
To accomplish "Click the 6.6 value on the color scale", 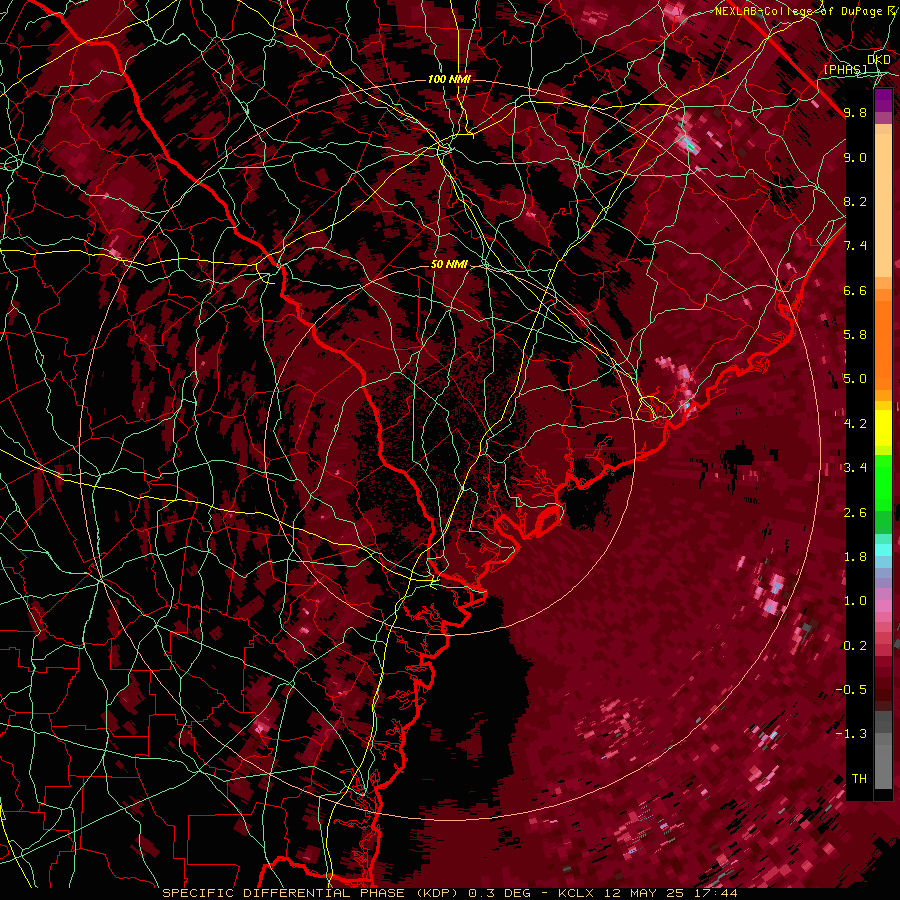I will 855,290.
